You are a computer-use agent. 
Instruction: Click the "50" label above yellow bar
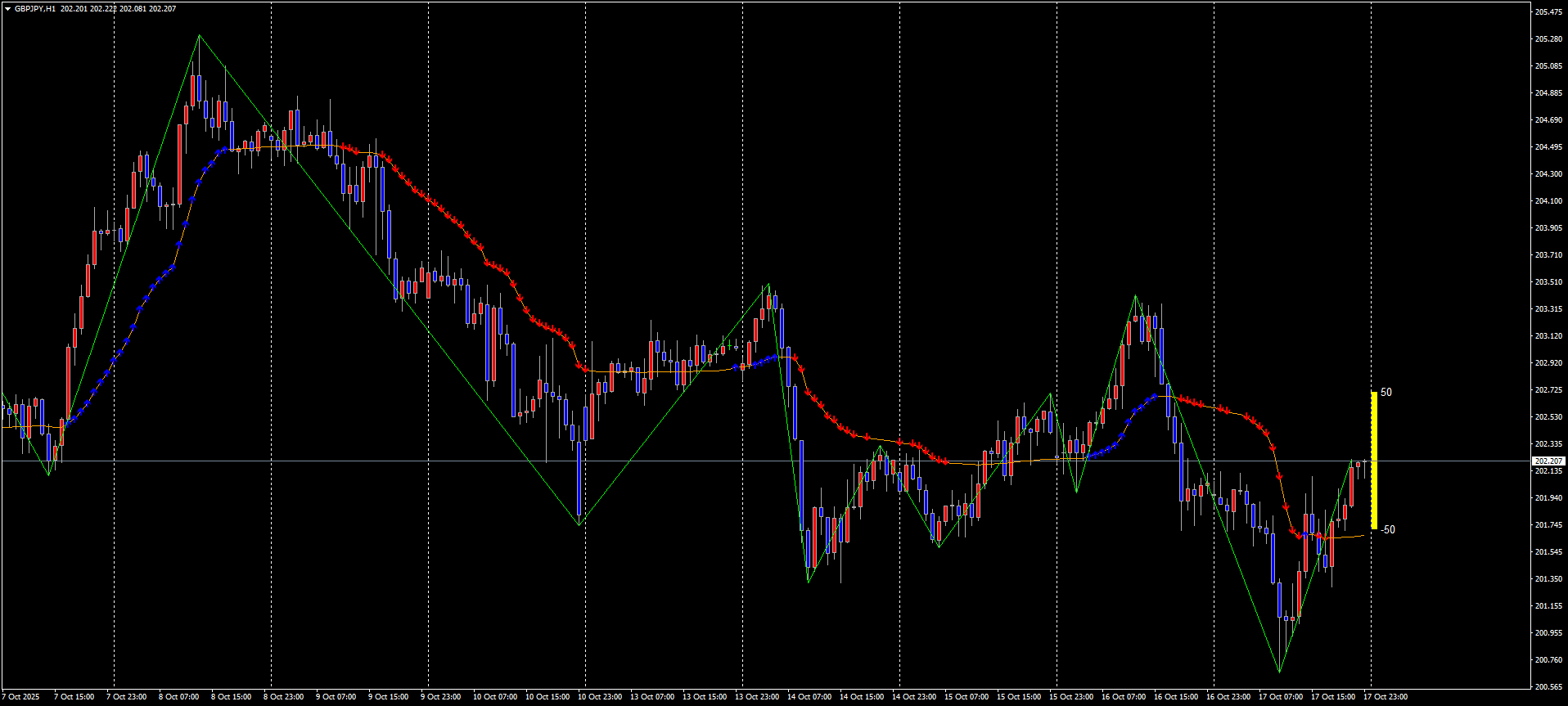click(x=1386, y=393)
